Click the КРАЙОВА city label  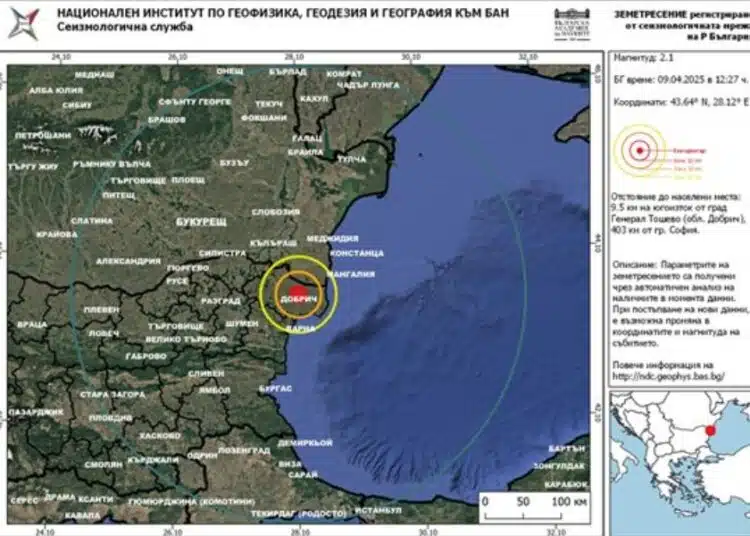point(57,235)
